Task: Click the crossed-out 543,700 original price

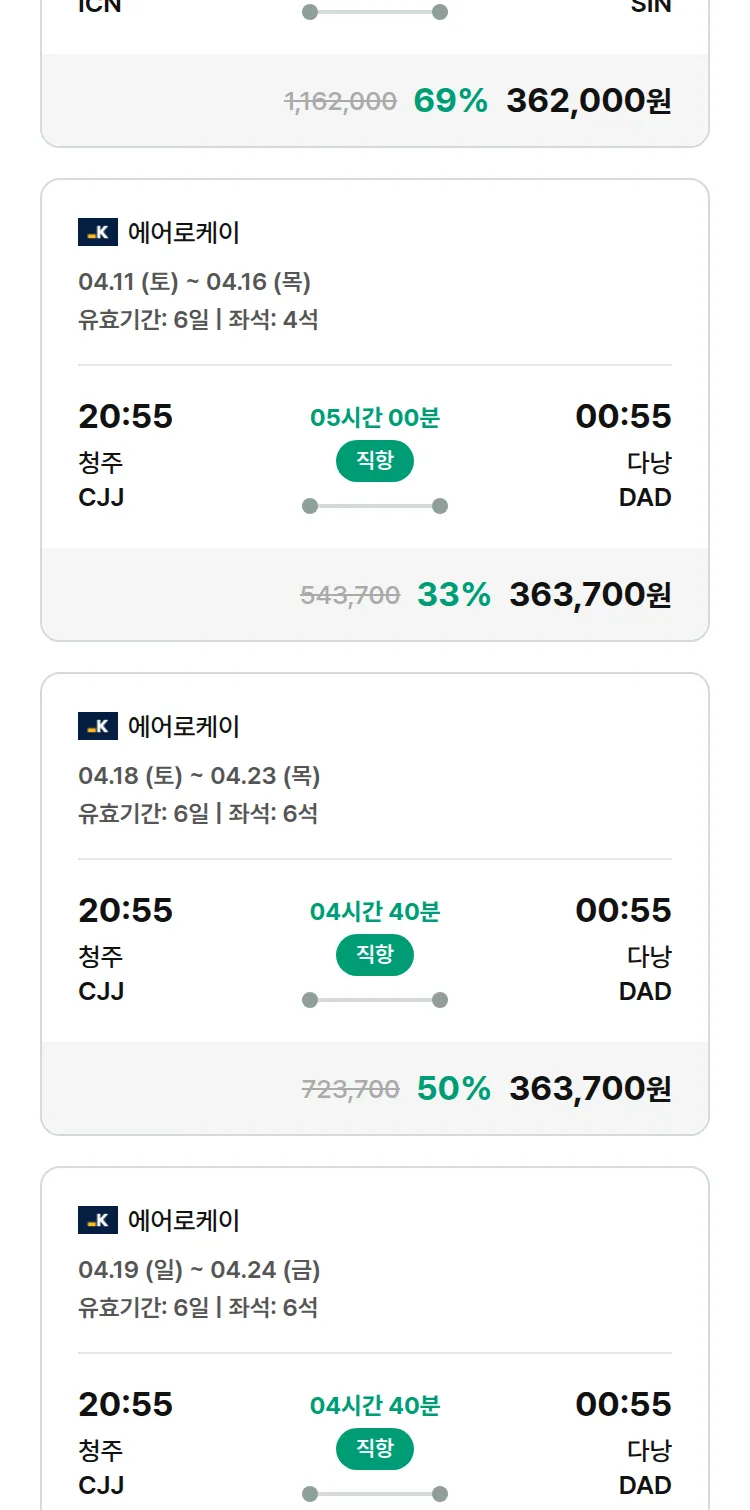Action: (x=350, y=596)
